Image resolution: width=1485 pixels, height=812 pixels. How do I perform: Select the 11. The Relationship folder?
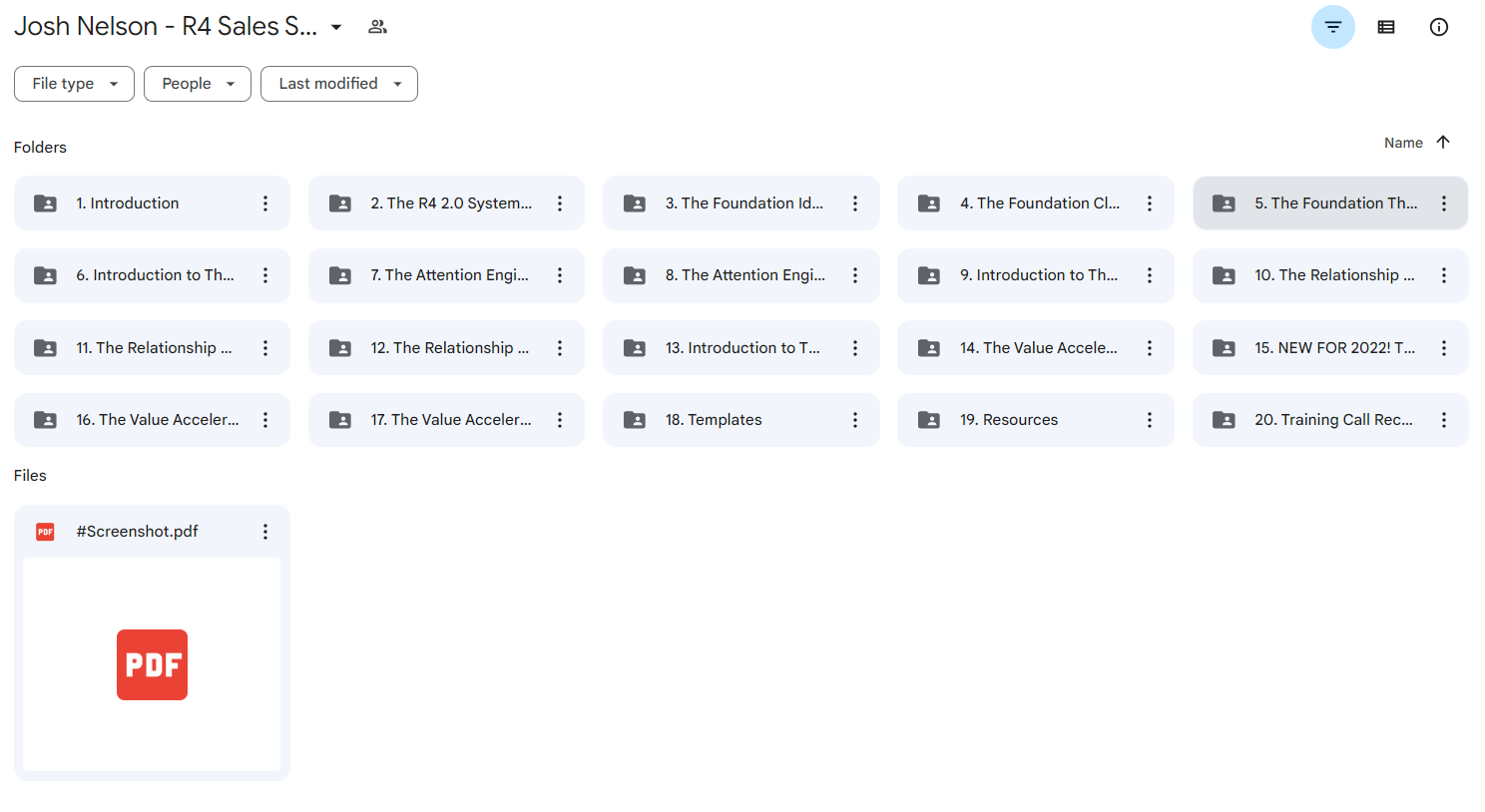(x=152, y=348)
